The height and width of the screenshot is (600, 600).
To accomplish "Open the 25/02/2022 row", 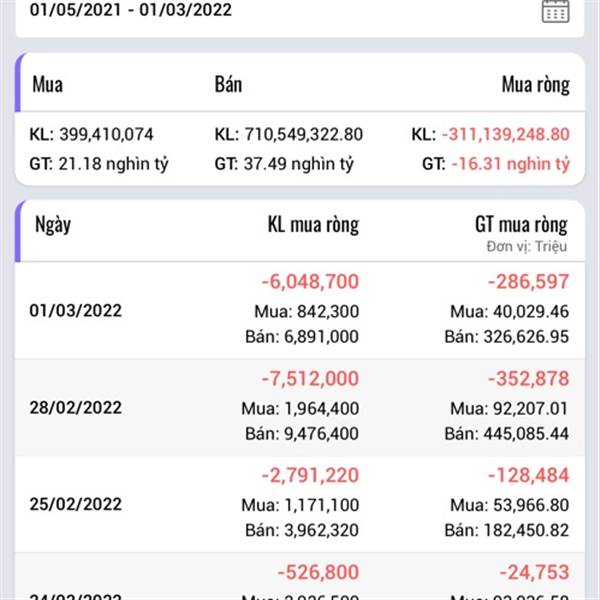I will 300,504.
